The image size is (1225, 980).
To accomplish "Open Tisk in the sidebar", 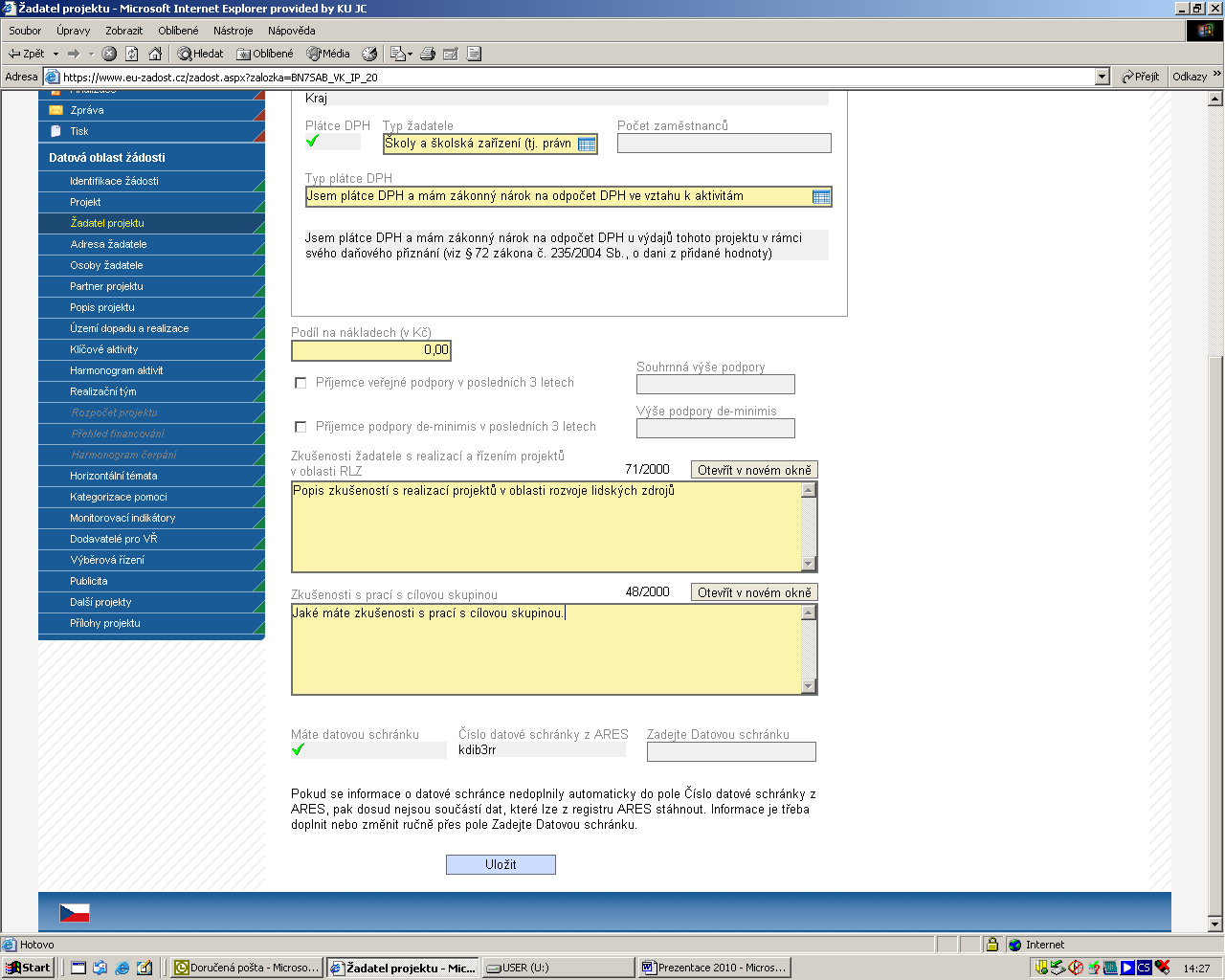I will 151,131.
